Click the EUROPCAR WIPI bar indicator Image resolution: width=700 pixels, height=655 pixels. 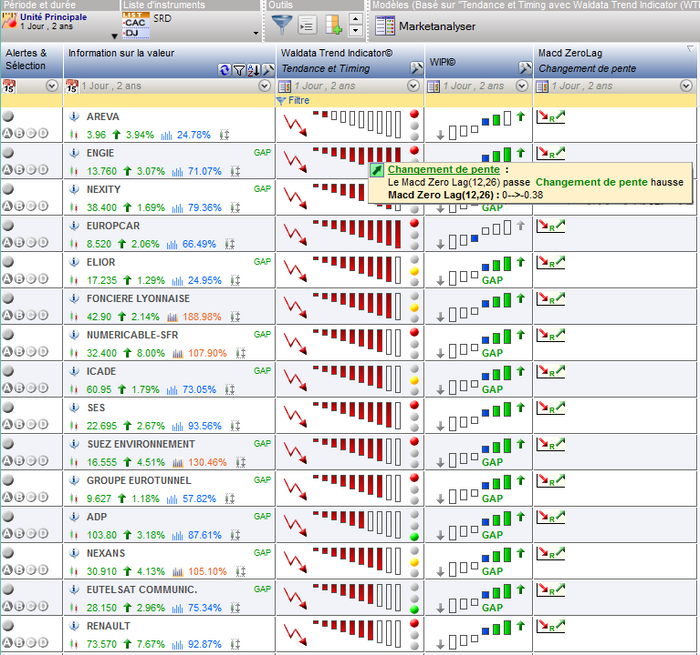480,235
